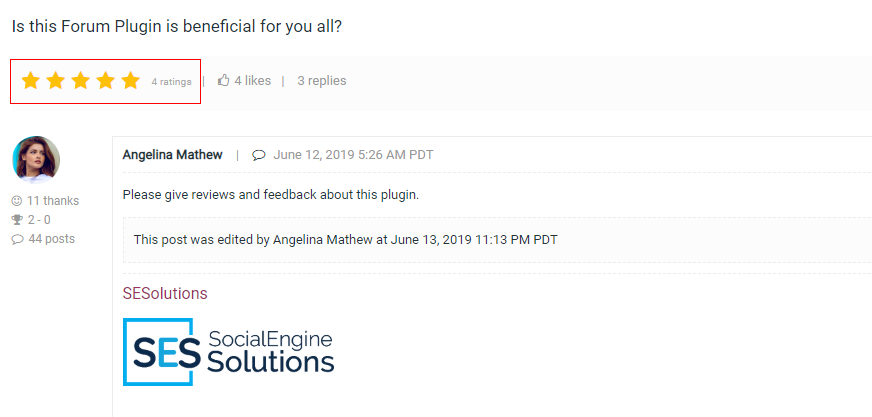Click the 44 posts count
The image size is (872, 417).
pyautogui.click(x=51, y=239)
